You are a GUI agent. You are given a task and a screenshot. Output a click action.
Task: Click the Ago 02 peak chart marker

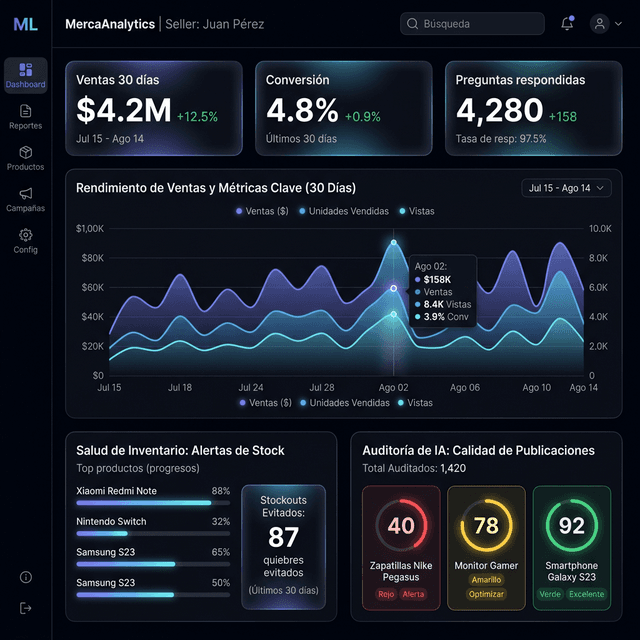click(394, 242)
